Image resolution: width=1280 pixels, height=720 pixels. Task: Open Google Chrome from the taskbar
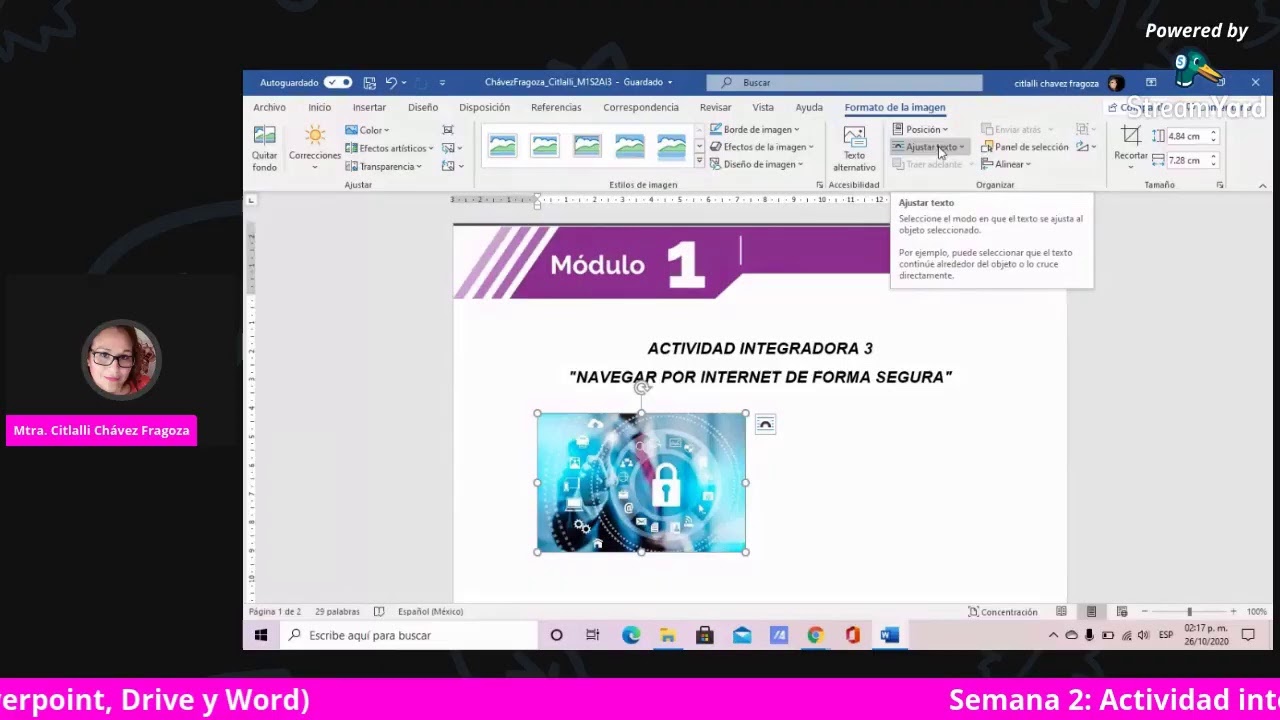(816, 635)
